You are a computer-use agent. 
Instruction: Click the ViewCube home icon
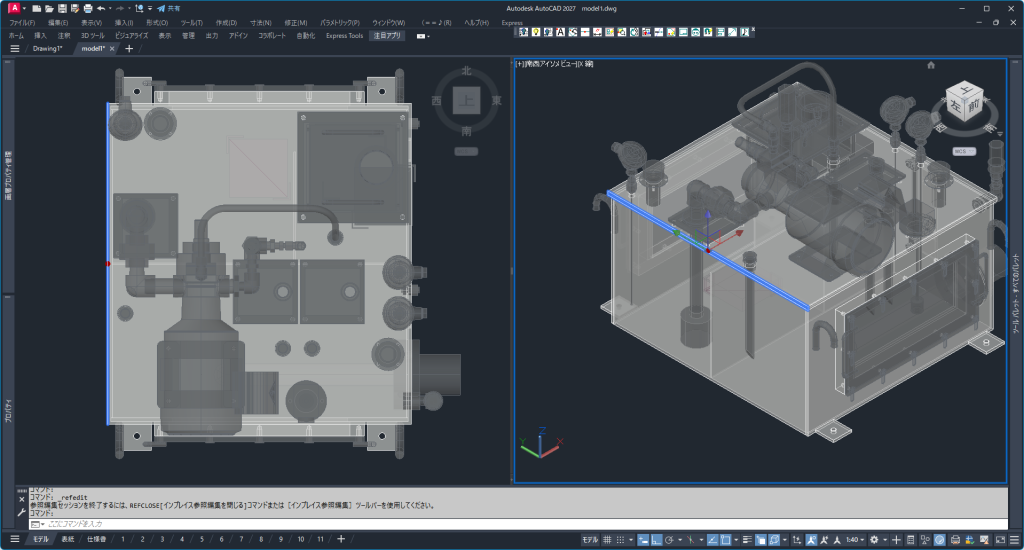click(931, 65)
